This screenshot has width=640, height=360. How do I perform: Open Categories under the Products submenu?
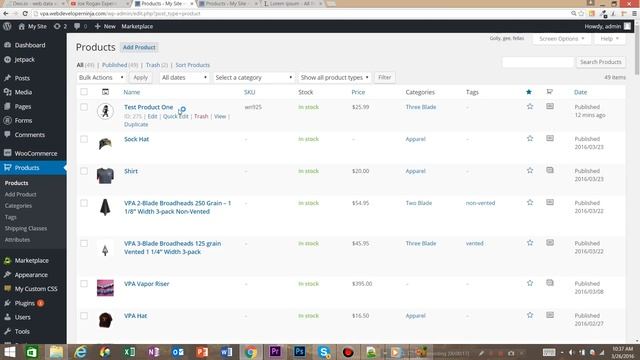click(18, 206)
